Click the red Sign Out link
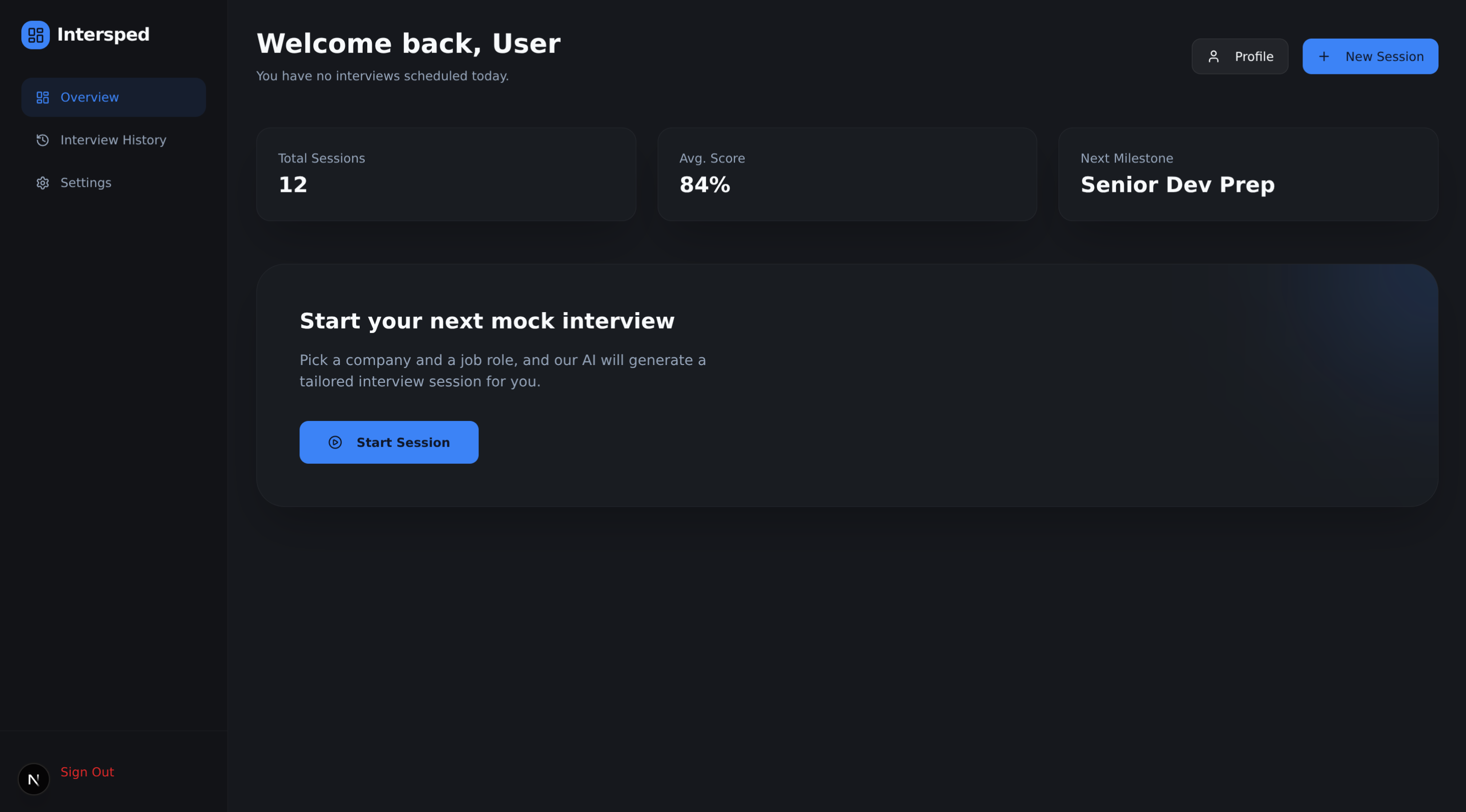The image size is (1466, 812). tap(87, 772)
